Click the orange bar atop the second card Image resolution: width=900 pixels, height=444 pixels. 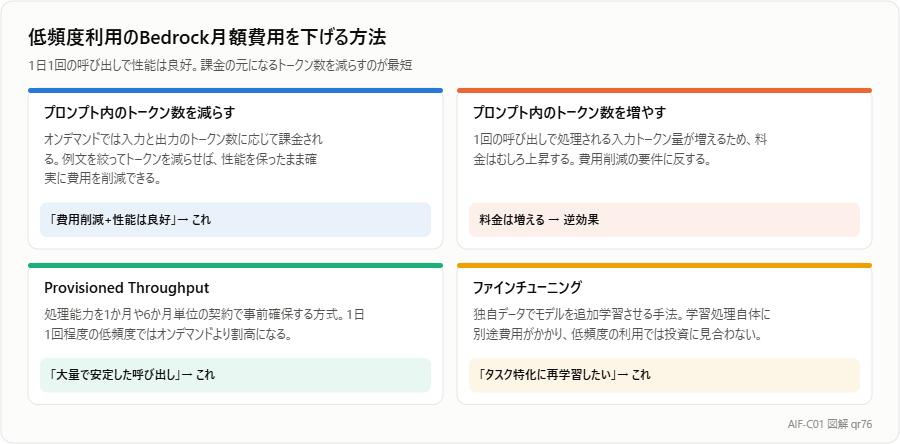point(664,90)
